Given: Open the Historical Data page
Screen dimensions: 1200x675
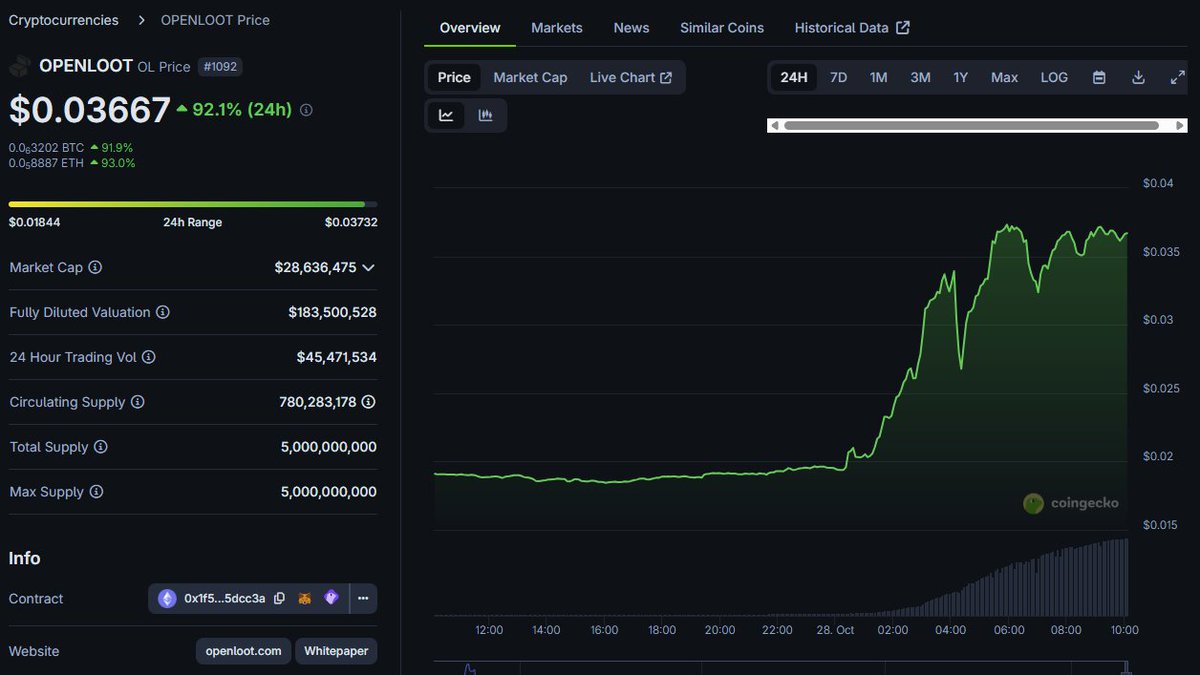Looking at the screenshot, I should pos(843,27).
